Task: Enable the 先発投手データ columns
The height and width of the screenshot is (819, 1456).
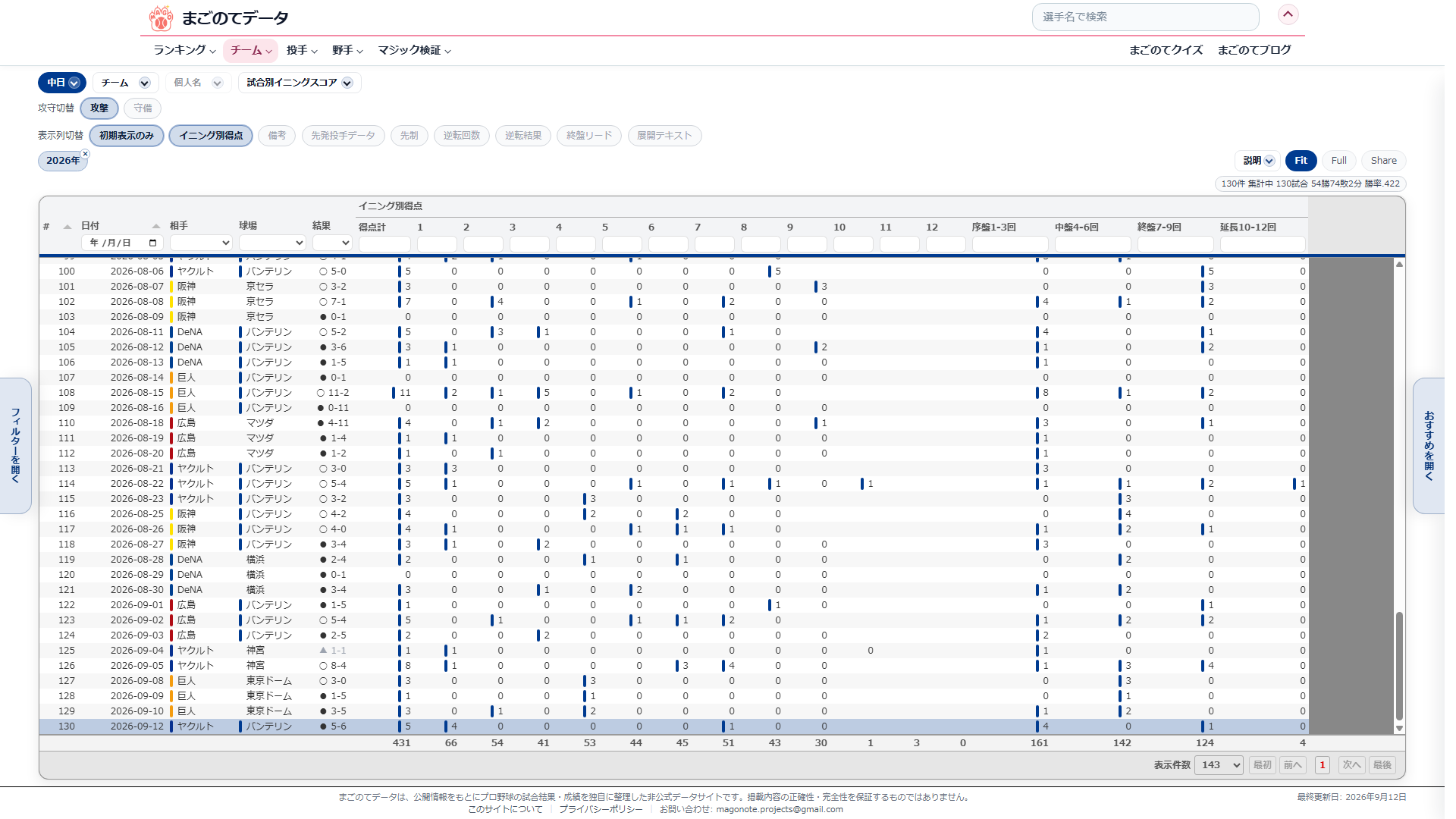Action: pyautogui.click(x=343, y=136)
